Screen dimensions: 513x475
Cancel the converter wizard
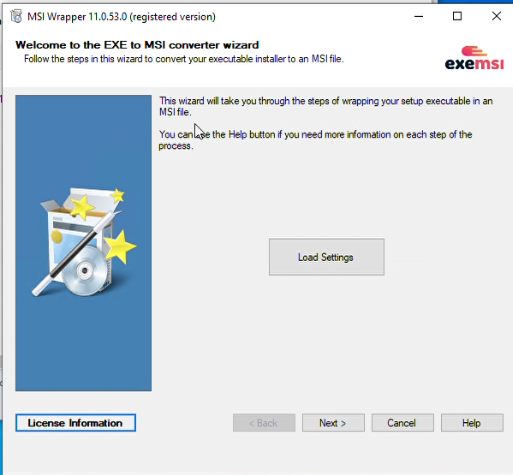(403, 423)
